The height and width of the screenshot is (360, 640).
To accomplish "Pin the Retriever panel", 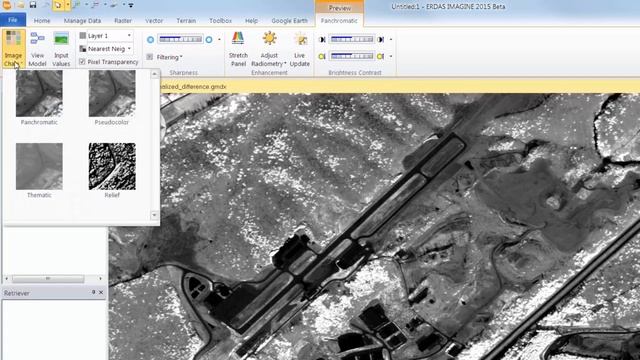I will click(x=93, y=292).
